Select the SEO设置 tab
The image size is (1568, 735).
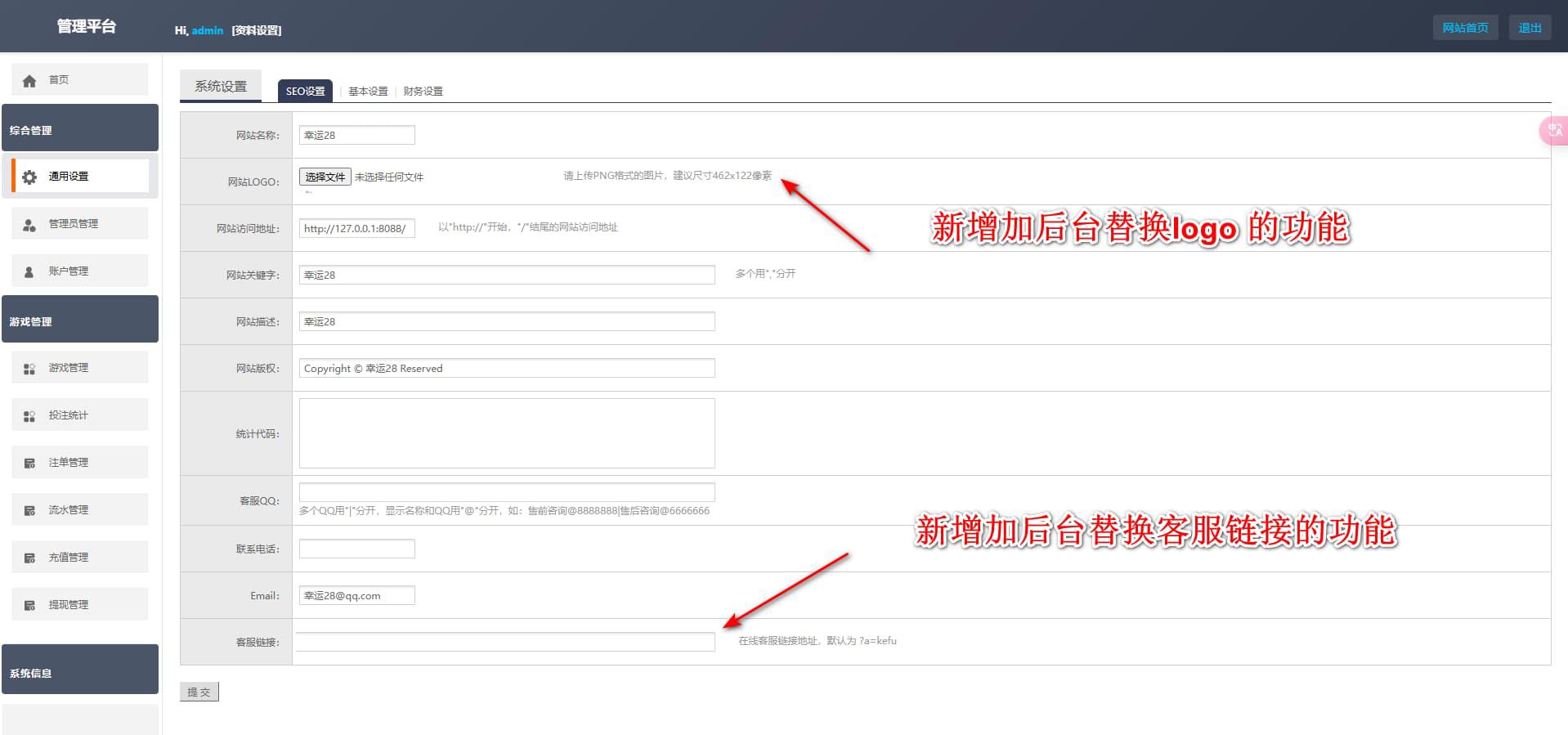click(305, 92)
